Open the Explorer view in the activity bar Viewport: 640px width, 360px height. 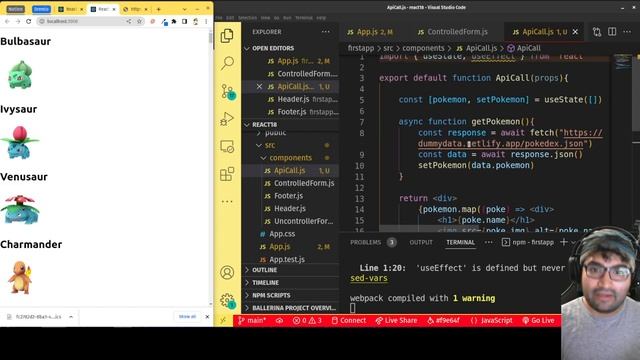pos(227,36)
